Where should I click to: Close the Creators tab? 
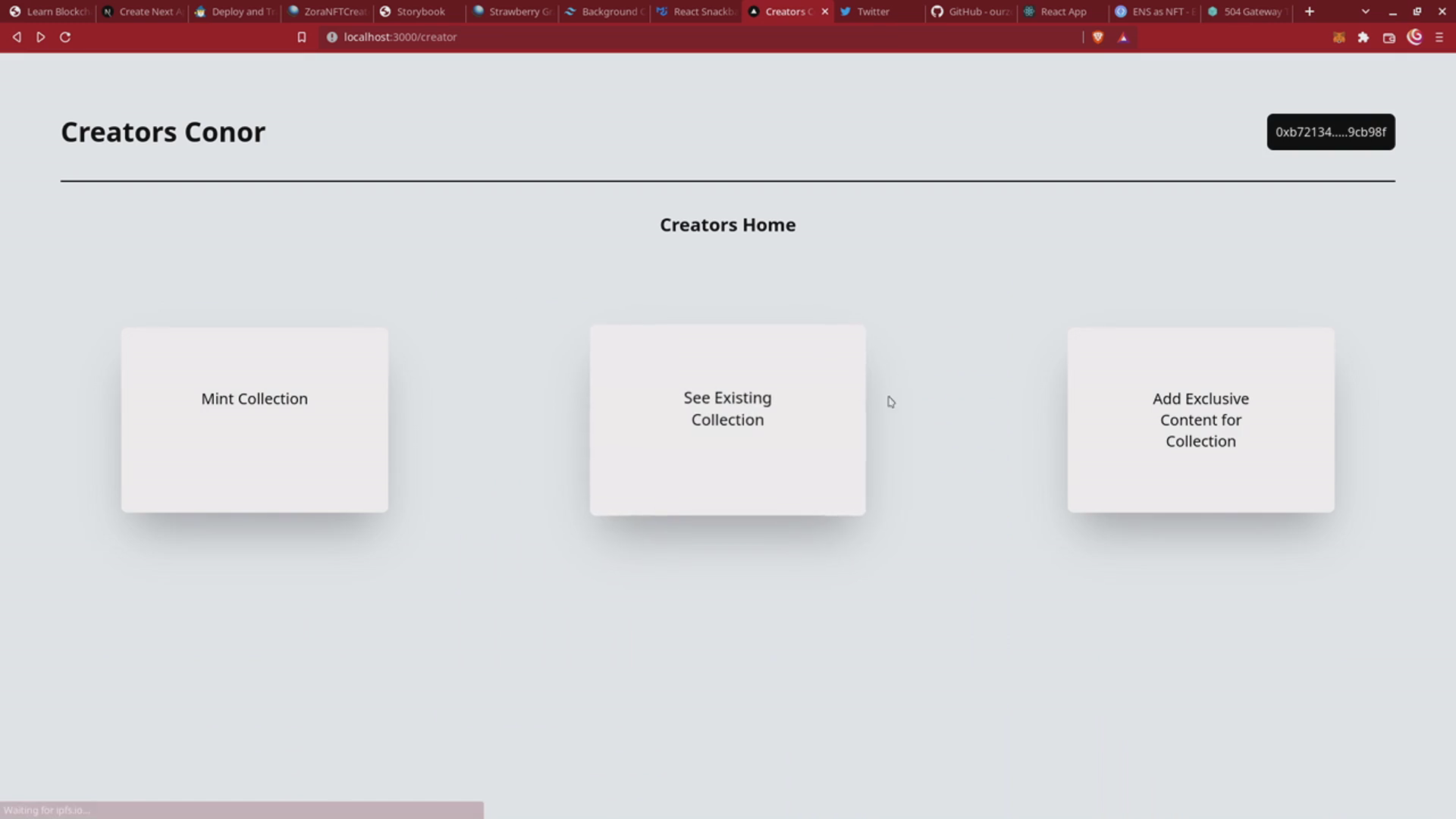[825, 11]
